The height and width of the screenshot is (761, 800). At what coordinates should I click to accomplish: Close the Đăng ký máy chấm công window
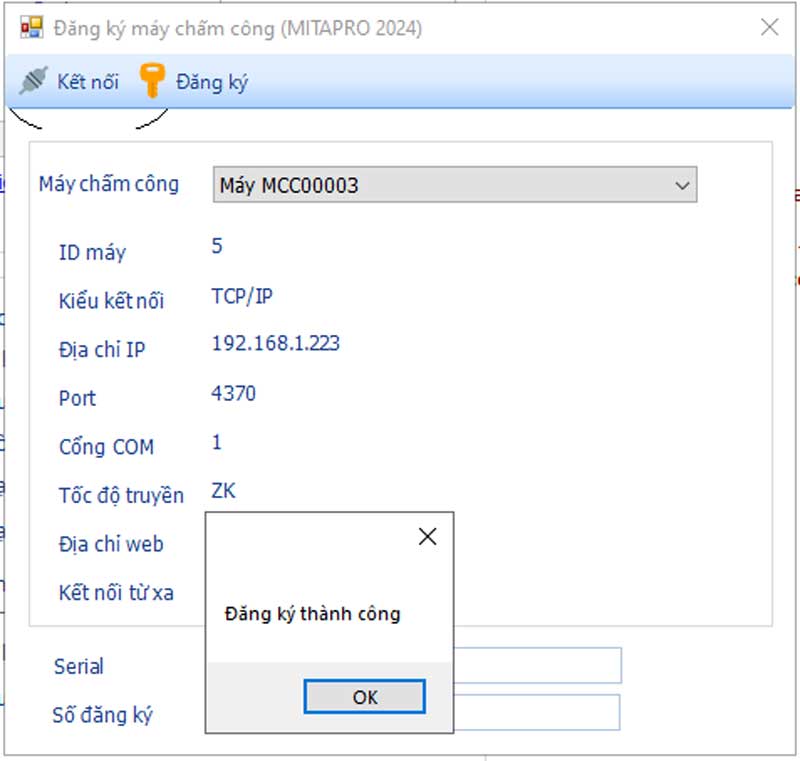pyautogui.click(x=769, y=28)
